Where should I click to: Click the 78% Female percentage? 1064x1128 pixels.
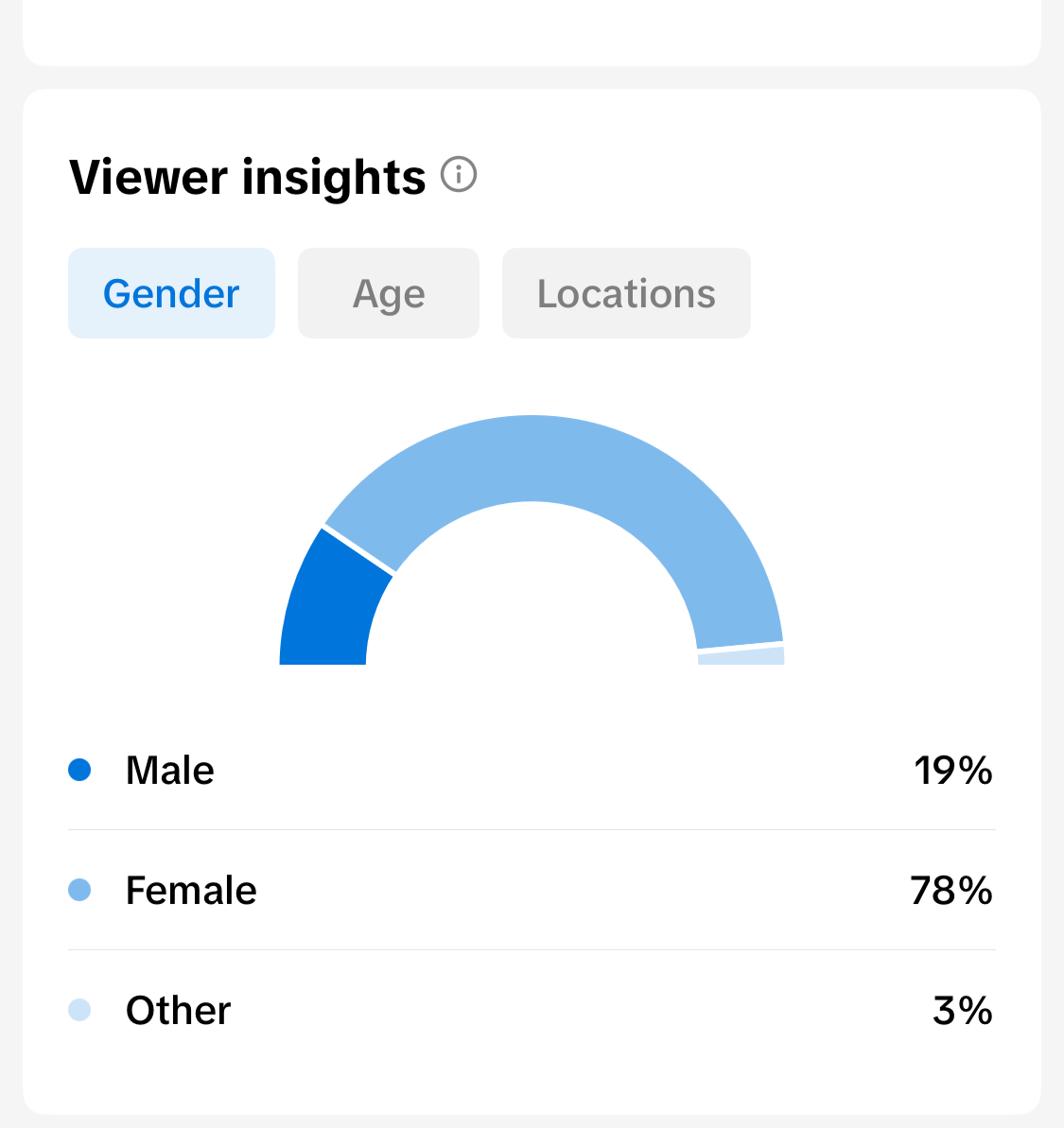coord(951,891)
